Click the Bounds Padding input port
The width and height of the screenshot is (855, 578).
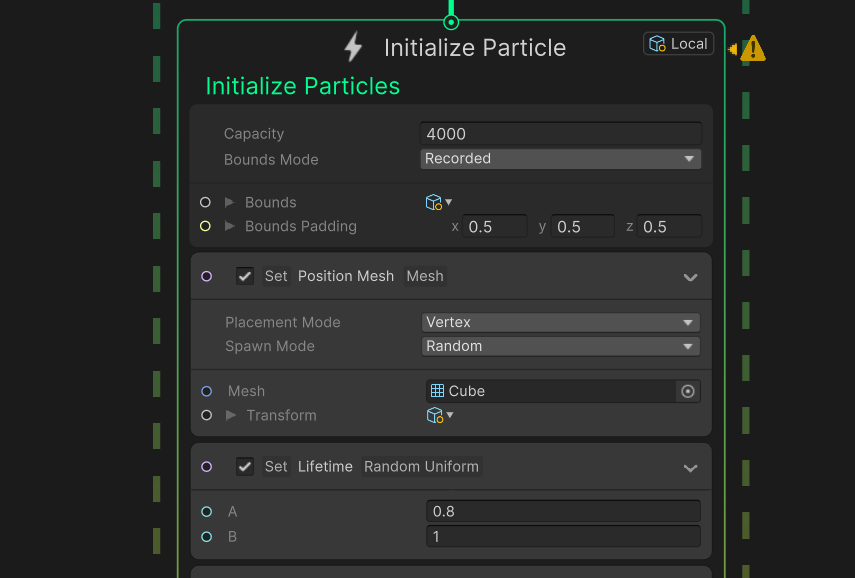205,226
